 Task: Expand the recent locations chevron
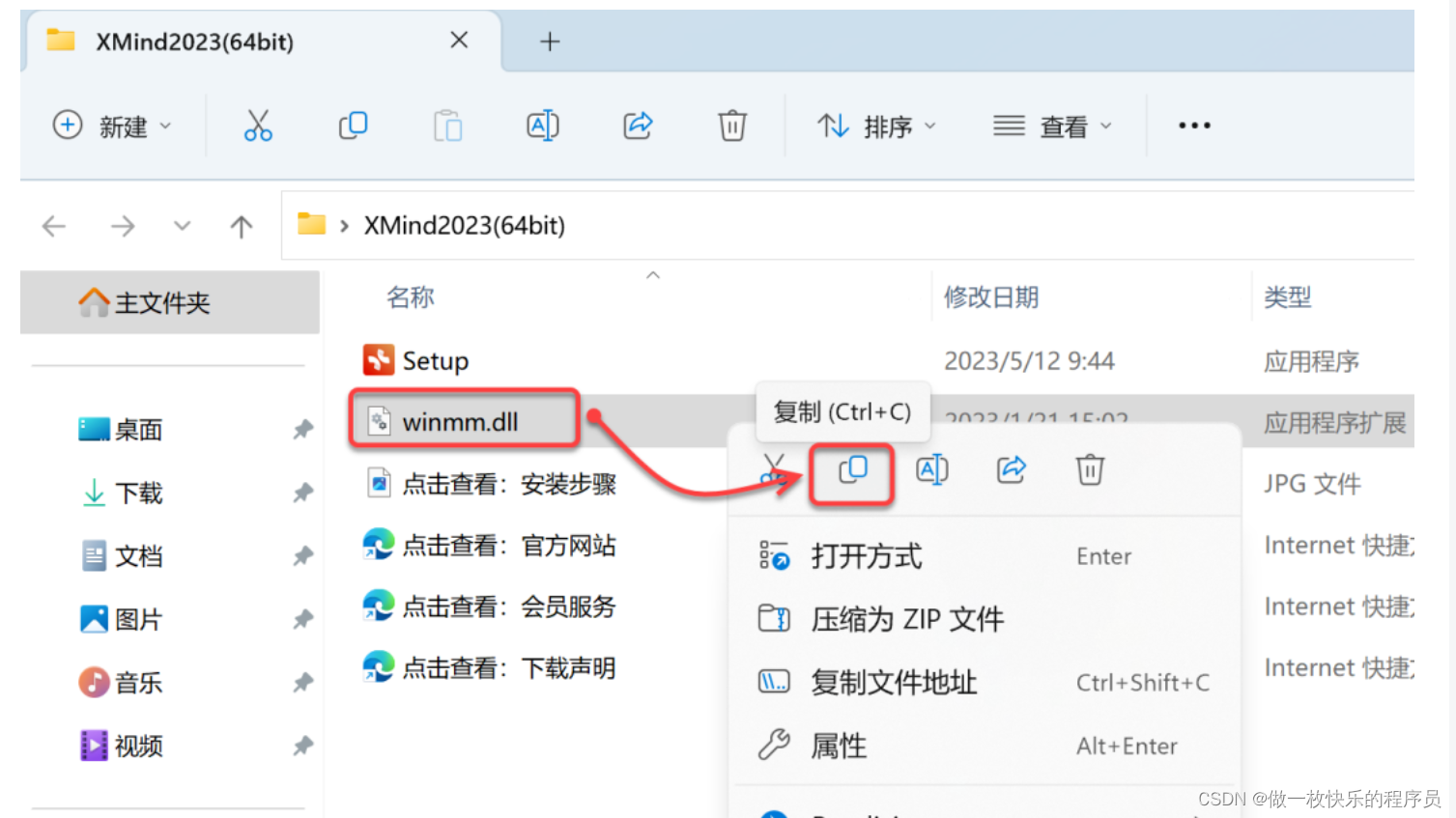click(x=182, y=226)
